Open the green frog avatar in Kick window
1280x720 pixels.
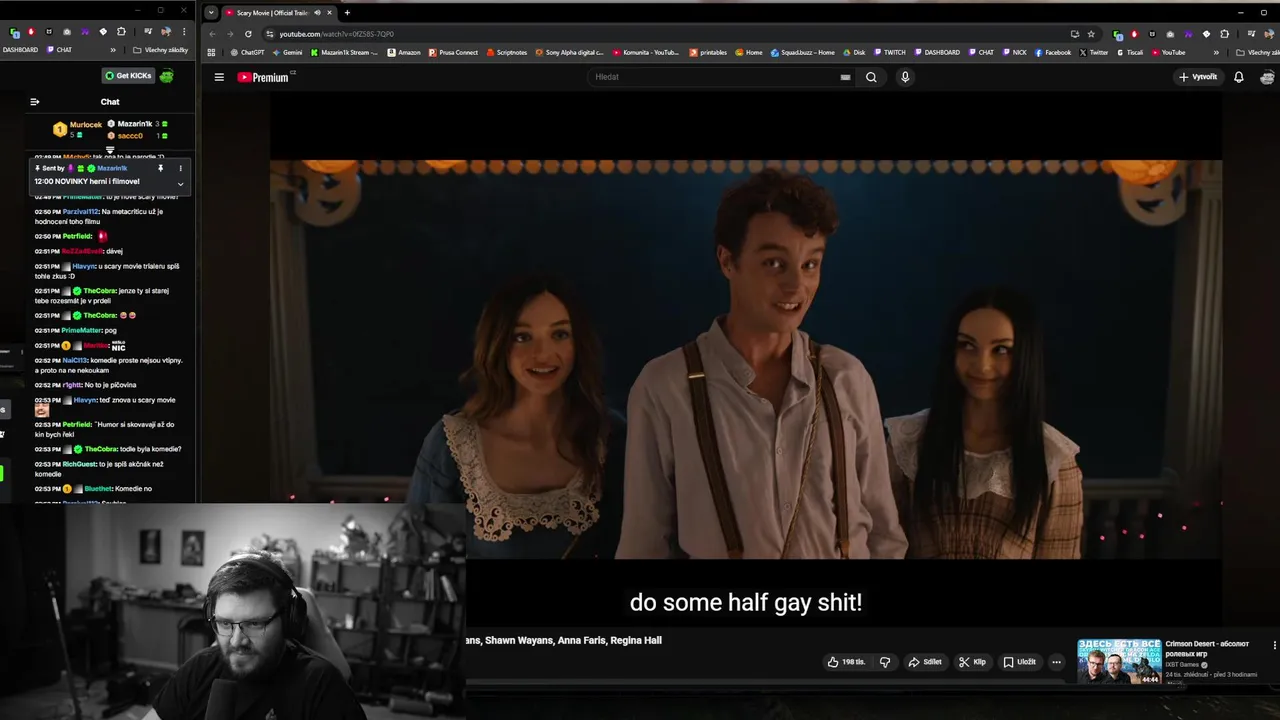coord(166,76)
